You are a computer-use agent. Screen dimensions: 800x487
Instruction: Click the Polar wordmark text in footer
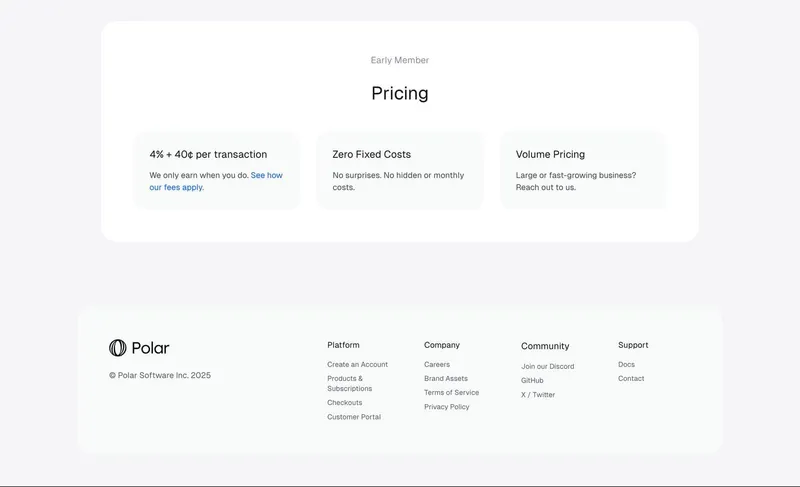150,348
